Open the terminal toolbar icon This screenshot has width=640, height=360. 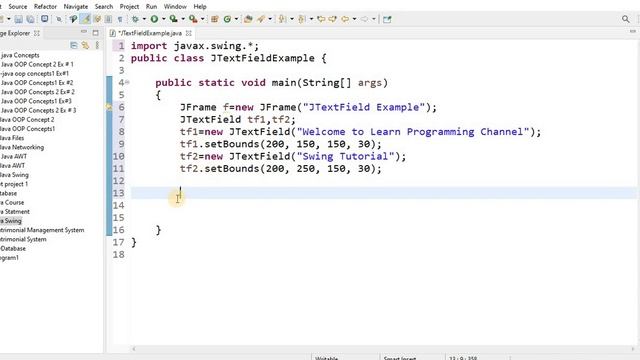[x=44, y=19]
